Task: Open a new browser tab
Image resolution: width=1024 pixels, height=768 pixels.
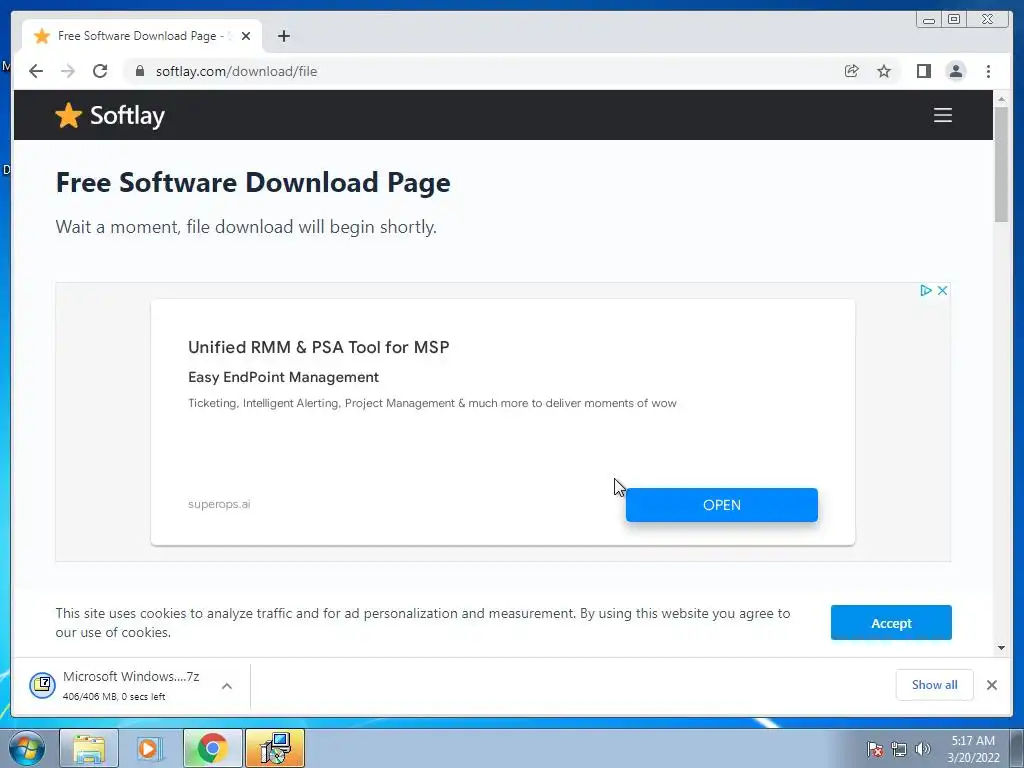Action: coord(283,36)
